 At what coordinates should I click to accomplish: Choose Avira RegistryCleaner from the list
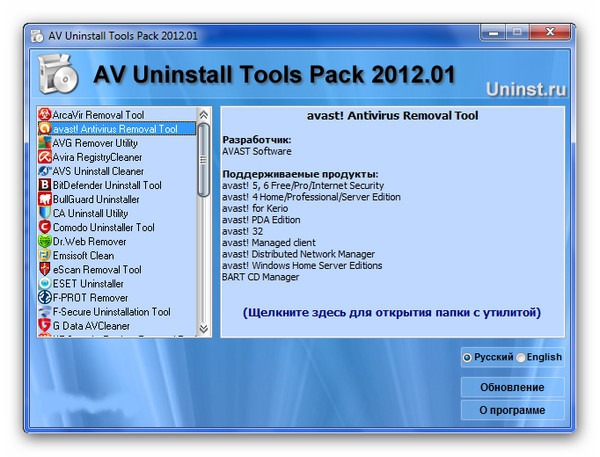coord(117,157)
